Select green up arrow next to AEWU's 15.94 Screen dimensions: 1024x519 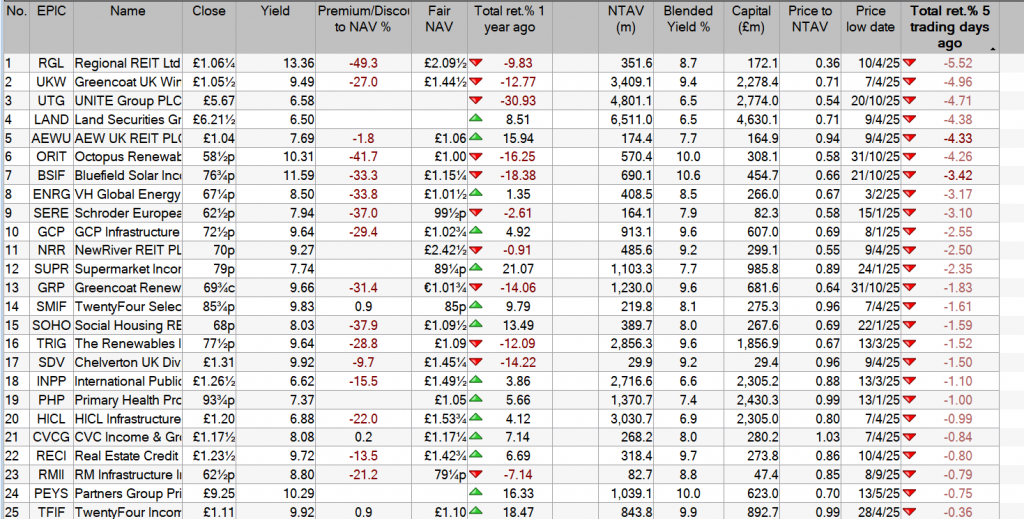[x=476, y=137]
